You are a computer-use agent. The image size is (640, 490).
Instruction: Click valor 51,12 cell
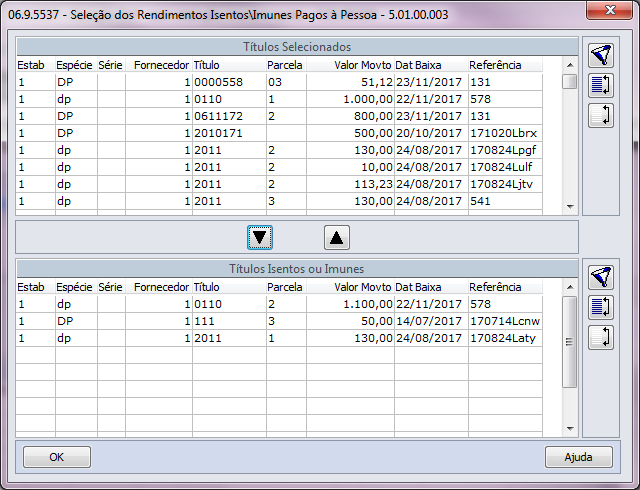coord(350,82)
